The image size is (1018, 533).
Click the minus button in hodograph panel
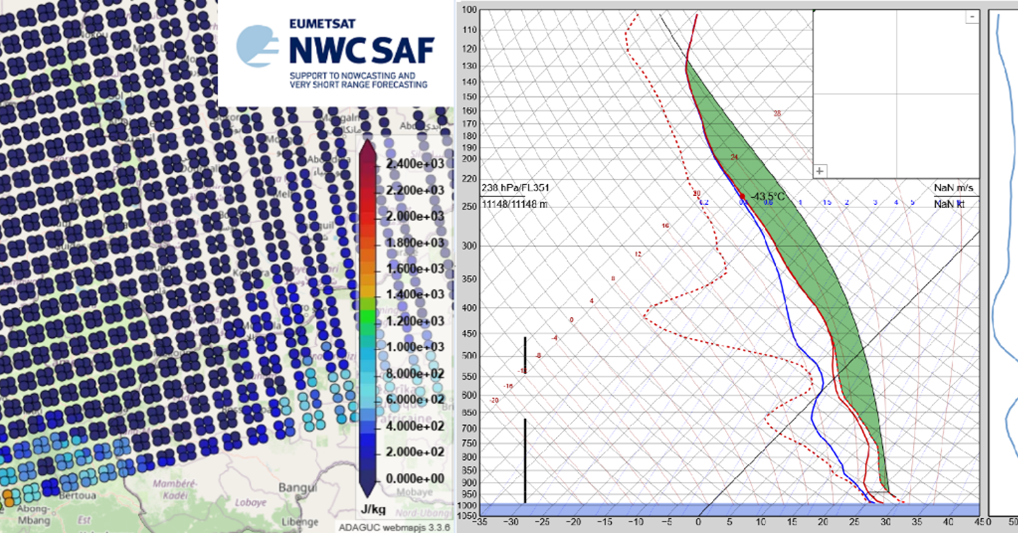pos(971,18)
